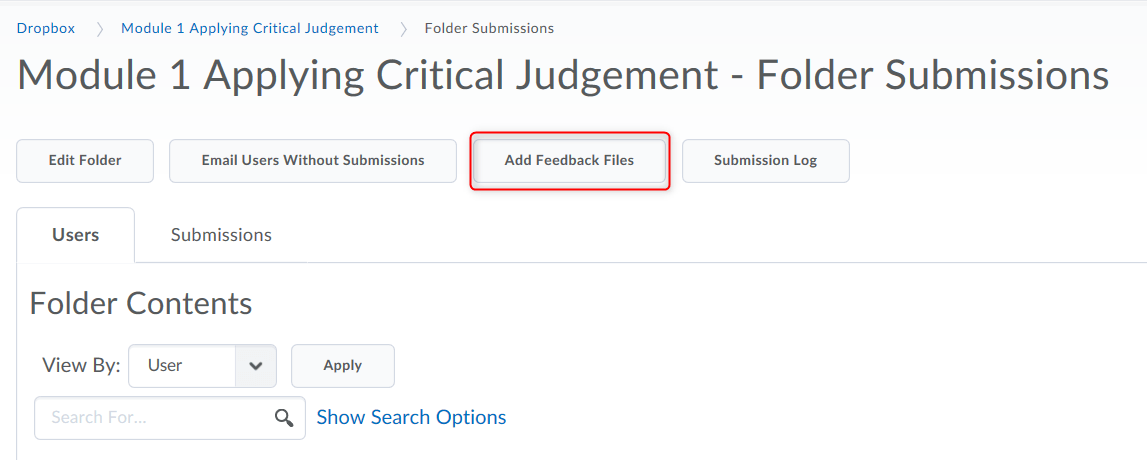Open the Submissions tab
The height and width of the screenshot is (460, 1147).
tap(221, 235)
